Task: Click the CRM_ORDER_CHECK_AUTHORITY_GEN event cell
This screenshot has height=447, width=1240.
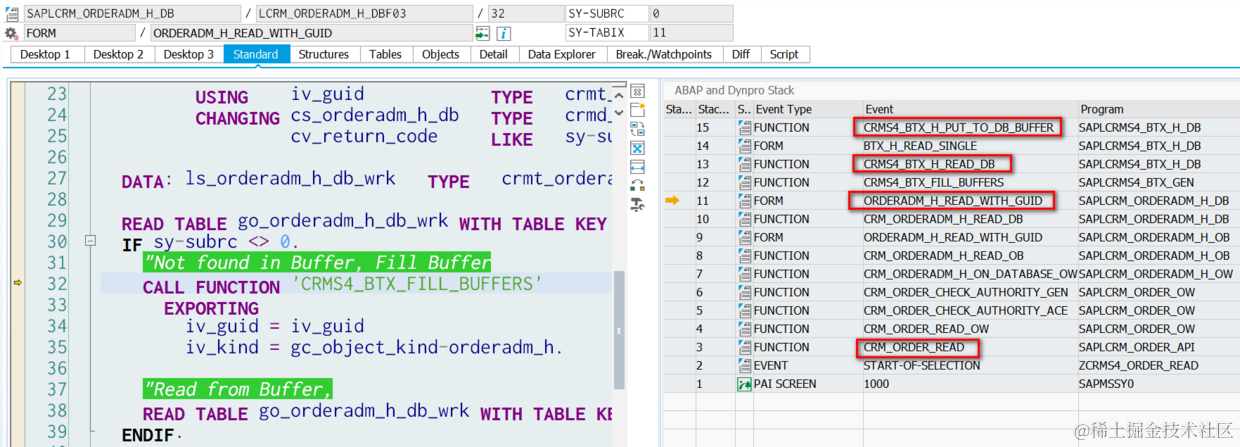Action: [971, 292]
